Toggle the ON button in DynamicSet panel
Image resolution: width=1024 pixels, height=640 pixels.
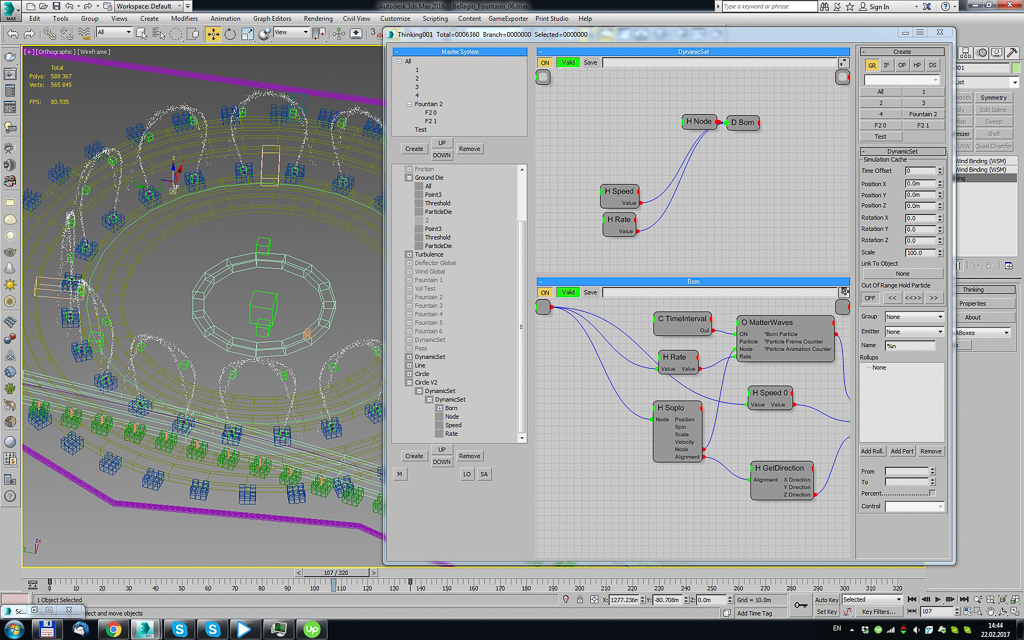pos(545,62)
